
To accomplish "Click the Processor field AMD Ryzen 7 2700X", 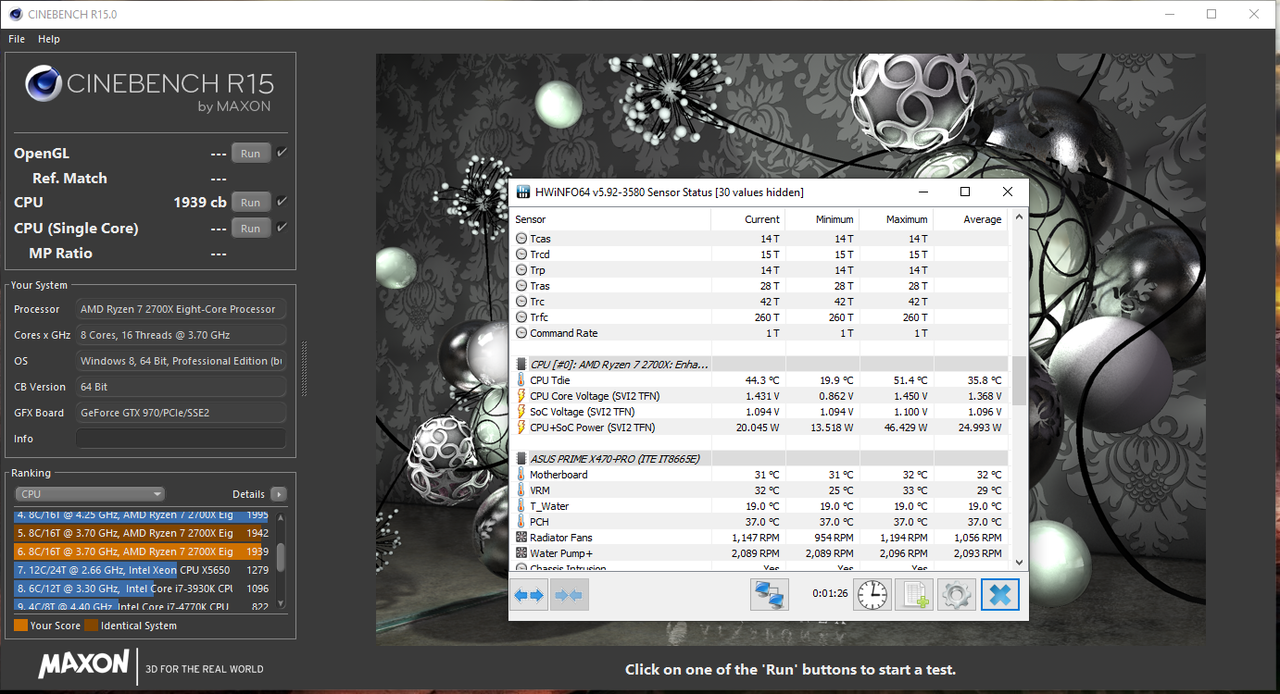I will tap(181, 309).
